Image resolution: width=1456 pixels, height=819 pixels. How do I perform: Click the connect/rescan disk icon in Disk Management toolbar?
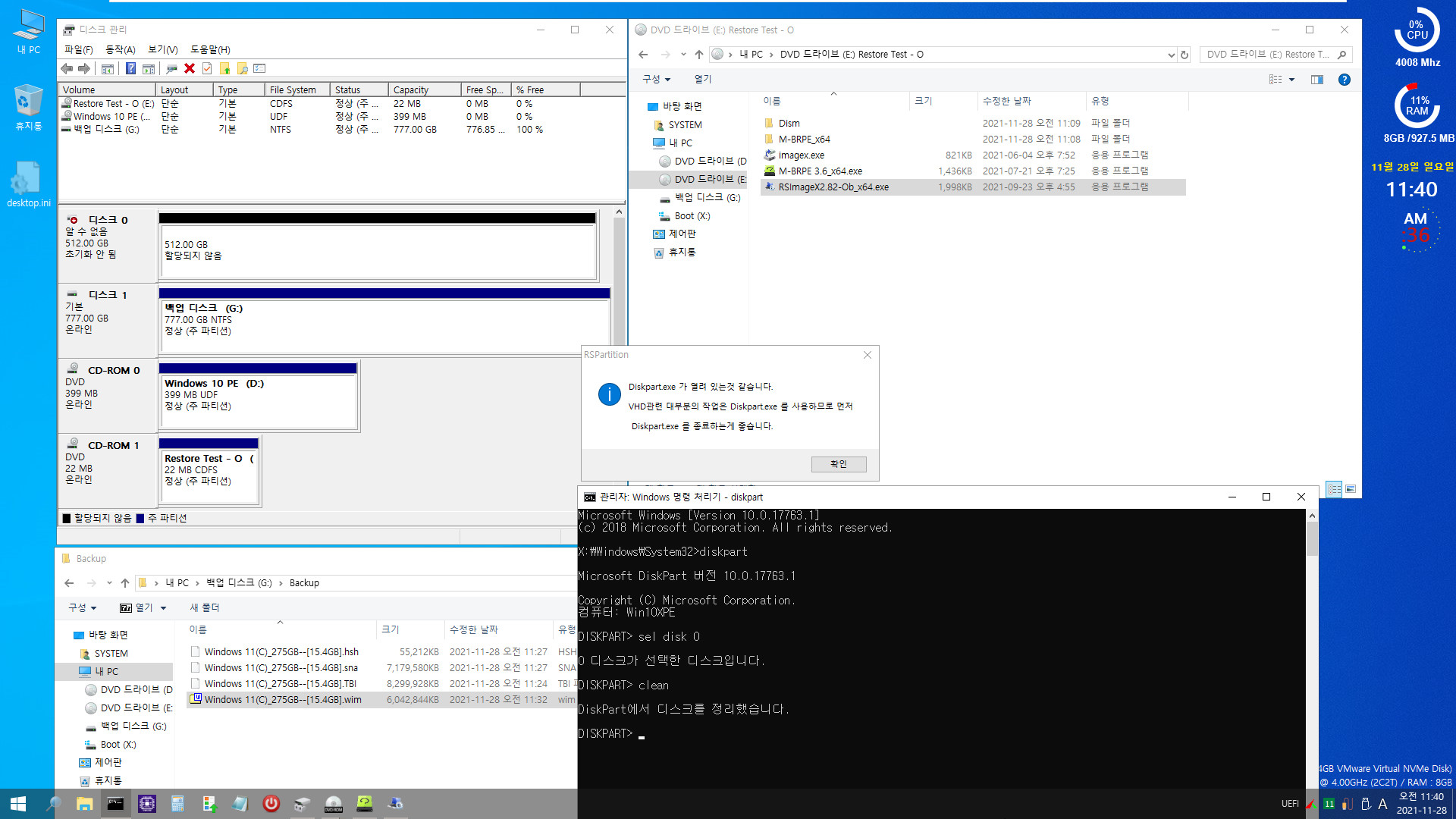[172, 69]
